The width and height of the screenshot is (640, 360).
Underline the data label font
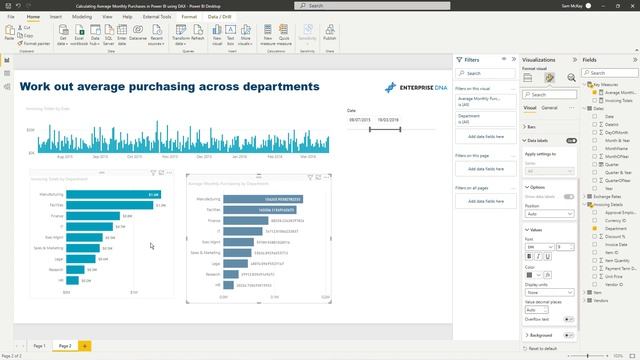pyautogui.click(x=548, y=256)
